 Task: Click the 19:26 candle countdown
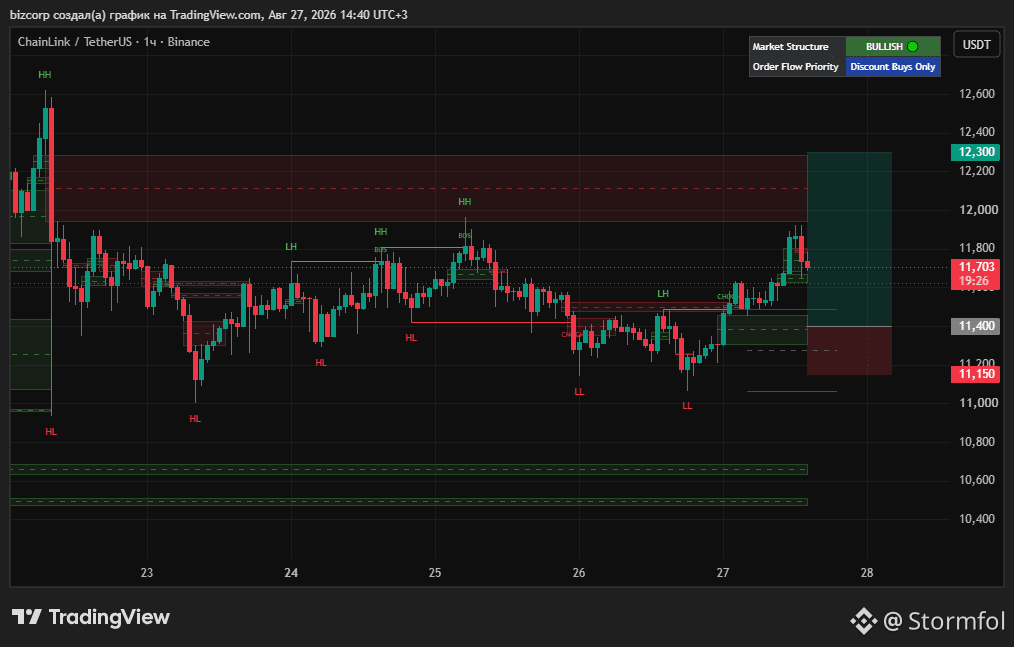coord(975,281)
